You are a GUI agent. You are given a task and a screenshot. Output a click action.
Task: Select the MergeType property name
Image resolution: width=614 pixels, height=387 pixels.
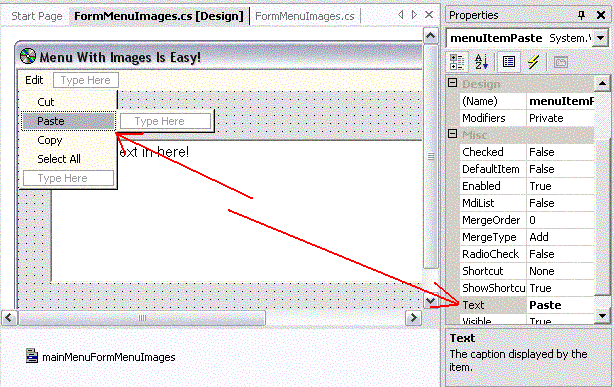(x=493, y=237)
